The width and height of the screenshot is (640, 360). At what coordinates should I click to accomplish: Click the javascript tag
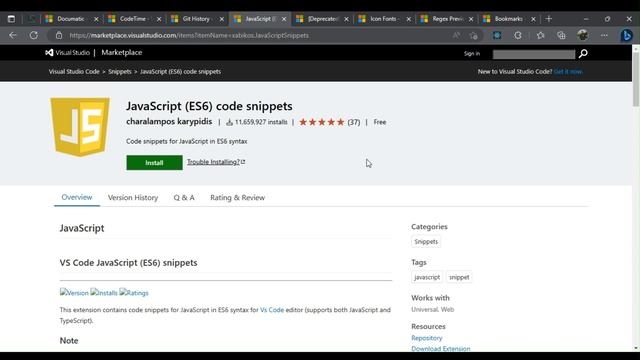point(427,277)
